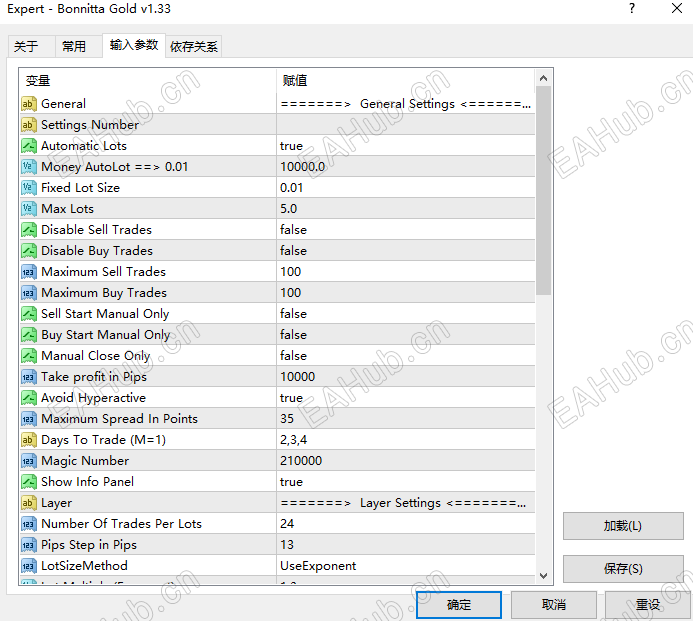Click the vertical scrollbar thumb
The width and height of the screenshot is (693, 621).
click(x=544, y=190)
